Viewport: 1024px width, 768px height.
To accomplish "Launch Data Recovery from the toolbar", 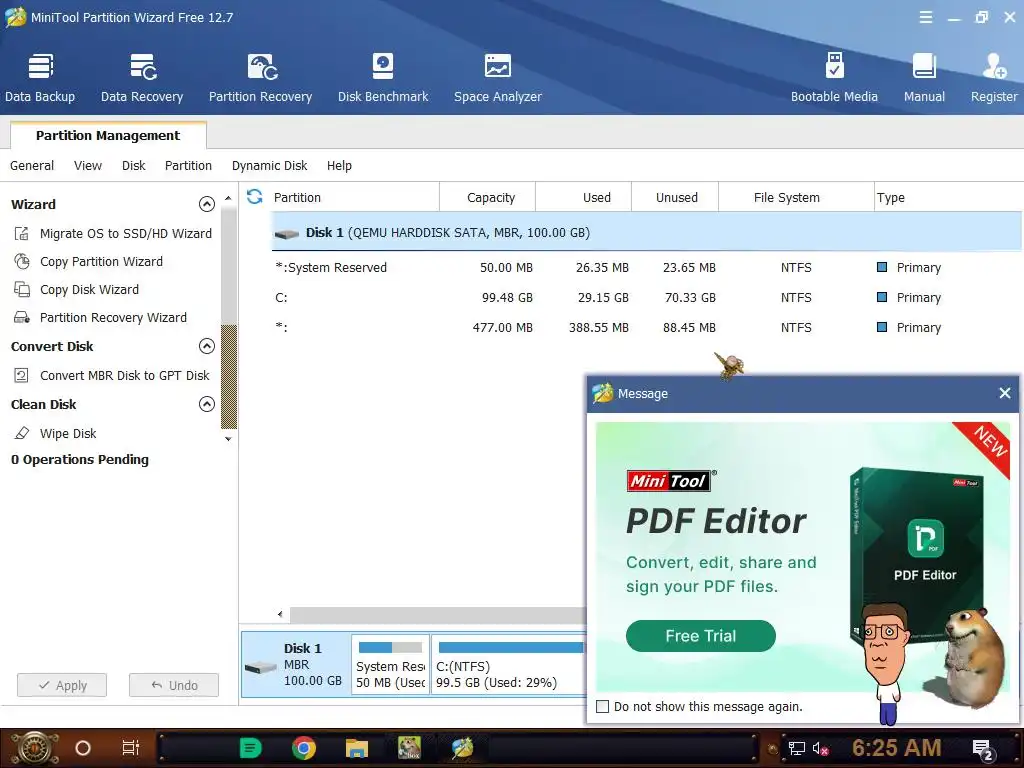I will point(142,78).
